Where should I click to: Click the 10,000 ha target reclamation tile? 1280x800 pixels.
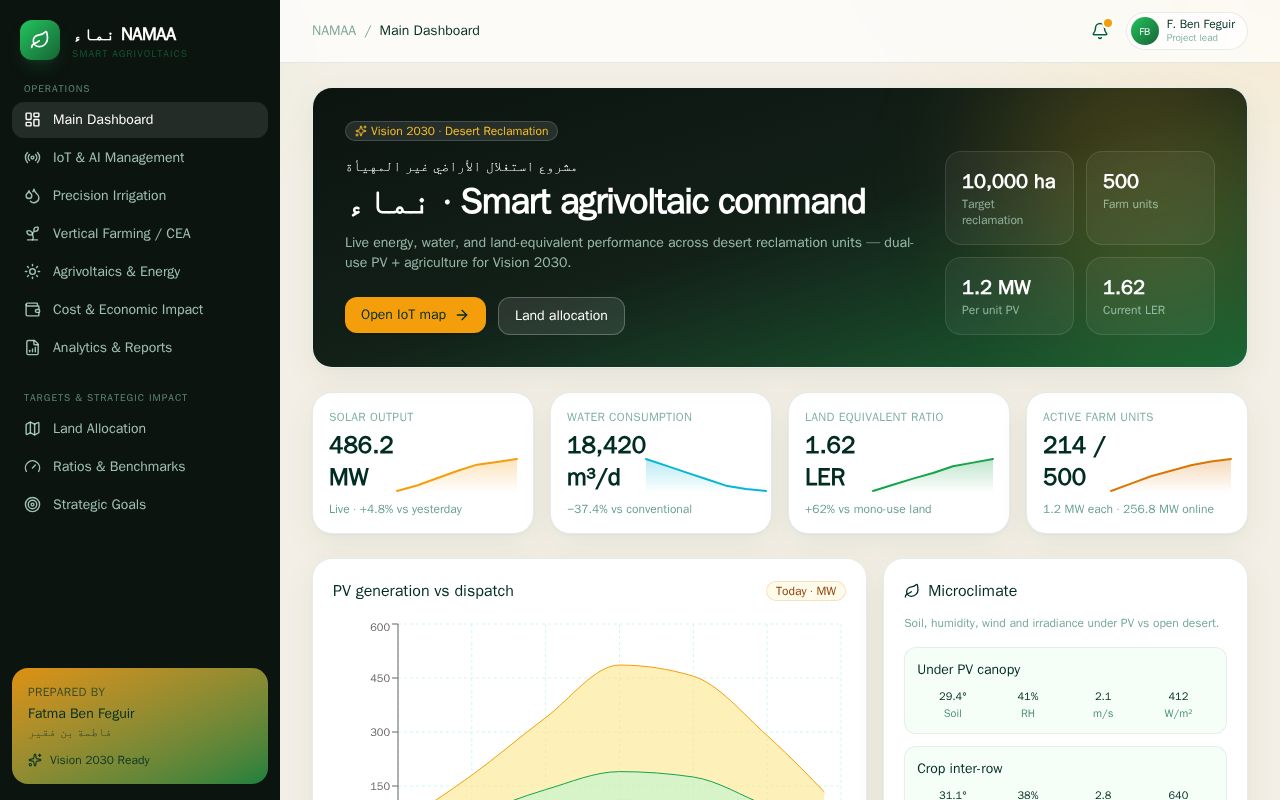tap(1009, 198)
